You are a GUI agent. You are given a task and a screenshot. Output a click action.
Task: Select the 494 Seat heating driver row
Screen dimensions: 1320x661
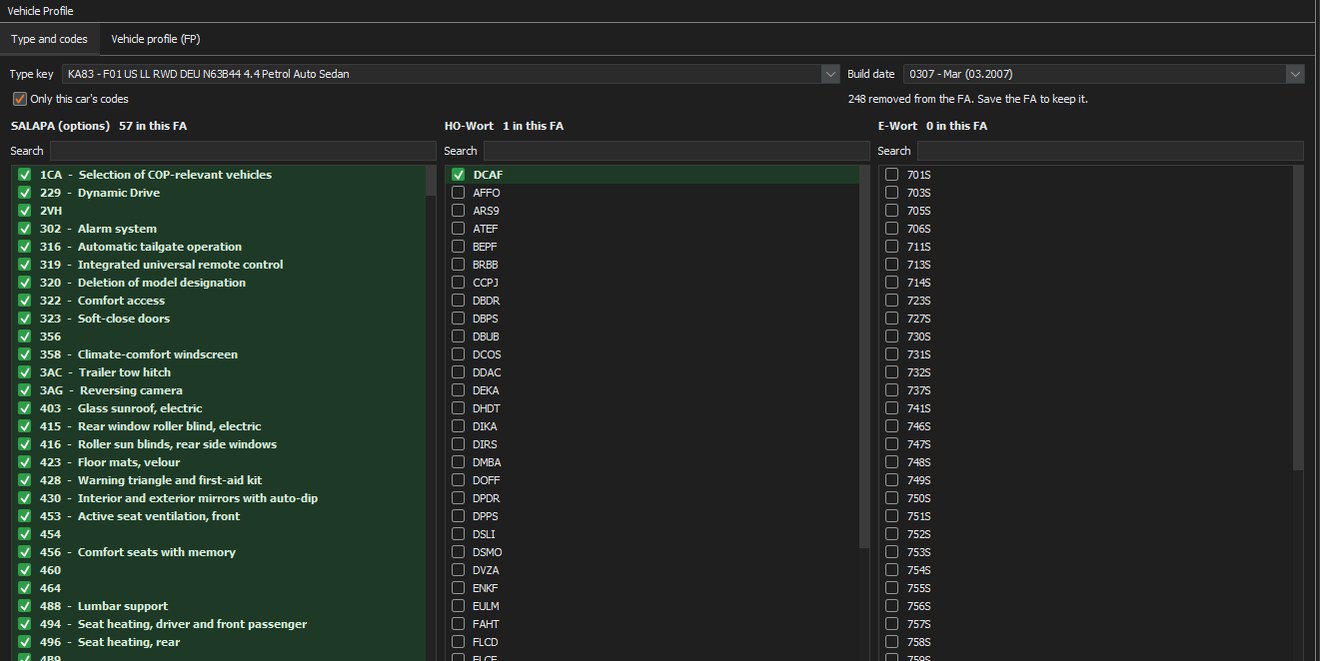[x=219, y=625]
